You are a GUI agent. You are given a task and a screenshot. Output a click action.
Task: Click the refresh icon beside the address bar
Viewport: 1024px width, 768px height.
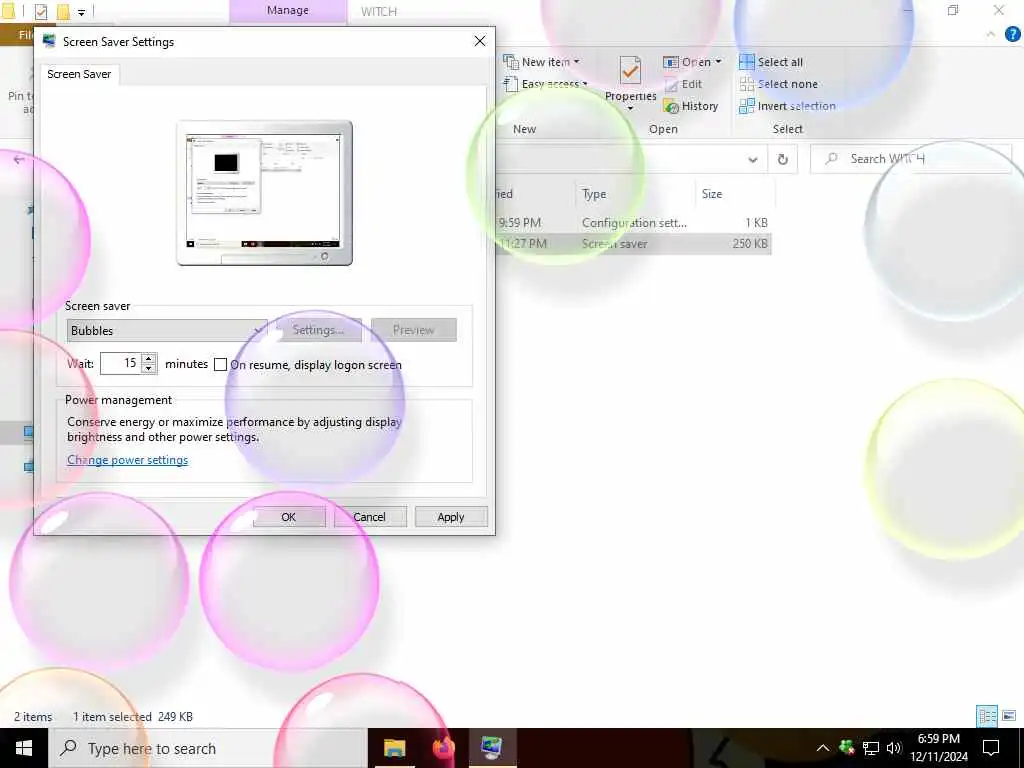[x=782, y=159]
